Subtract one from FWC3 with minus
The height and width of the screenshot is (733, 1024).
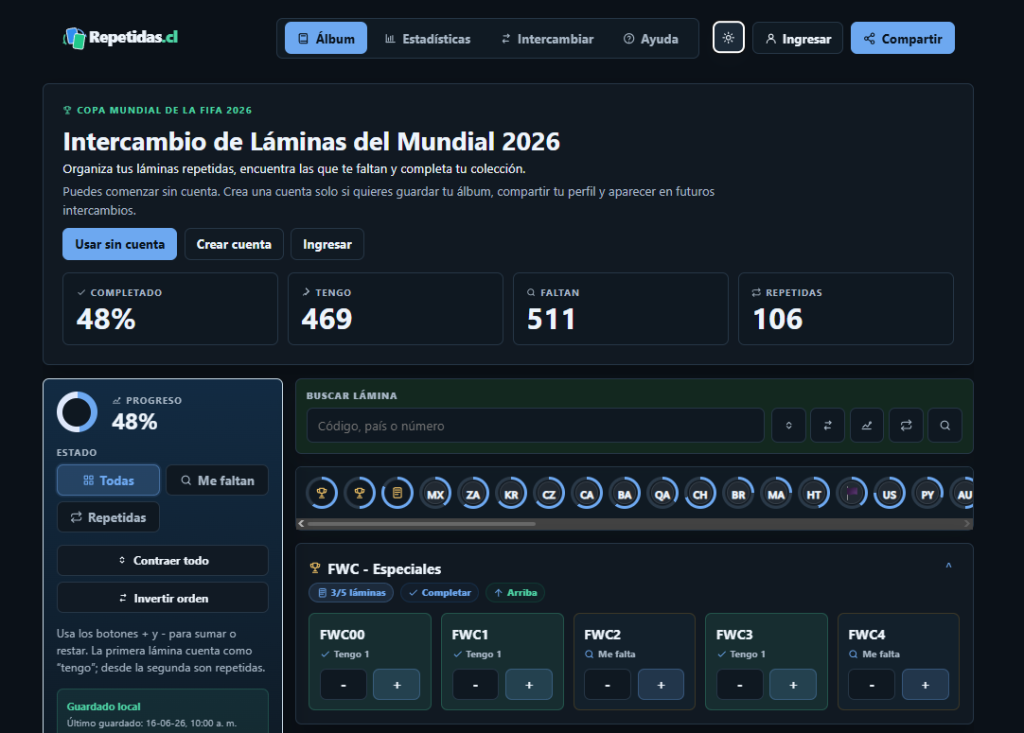click(740, 685)
